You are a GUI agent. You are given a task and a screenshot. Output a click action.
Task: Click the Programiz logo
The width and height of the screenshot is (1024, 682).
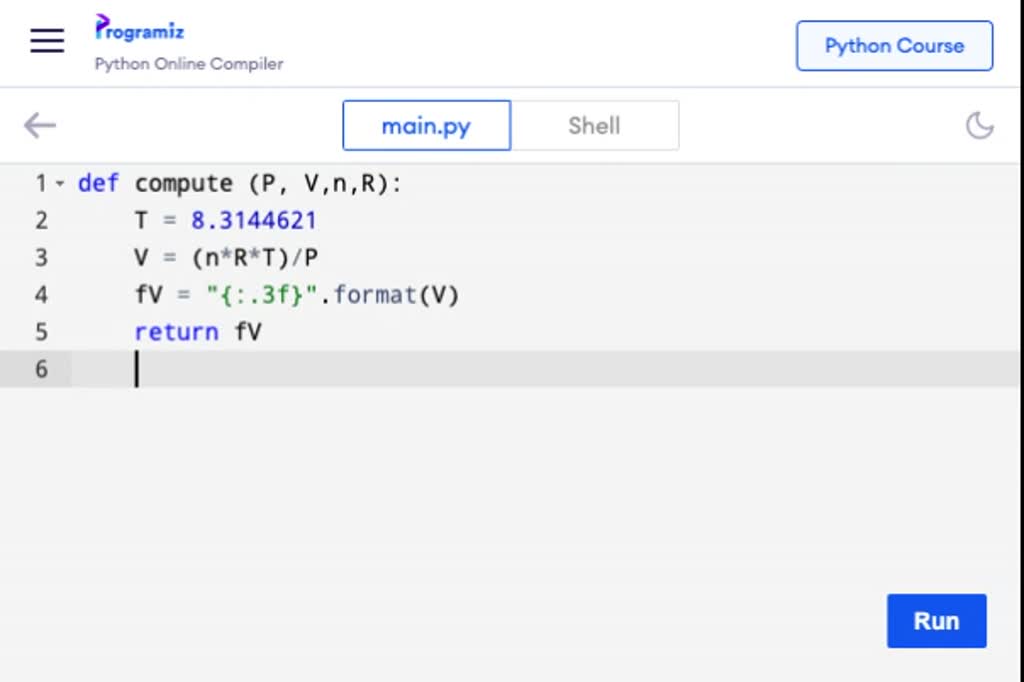pyautogui.click(x=139, y=29)
